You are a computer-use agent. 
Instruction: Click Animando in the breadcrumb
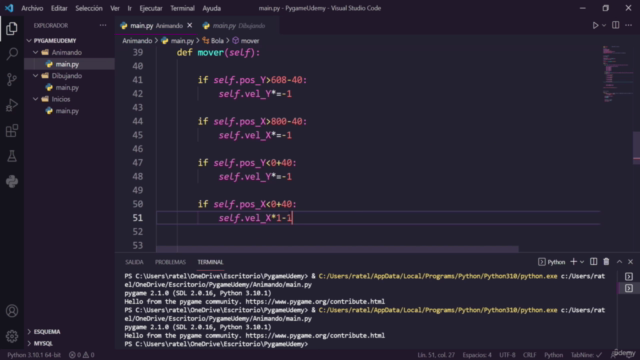tap(137, 41)
